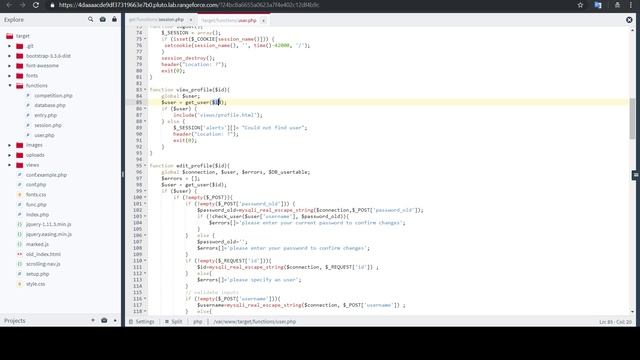Switch to the session.php editor tab
Screen dimensions: 640x360
pyautogui.click(x=156, y=20)
